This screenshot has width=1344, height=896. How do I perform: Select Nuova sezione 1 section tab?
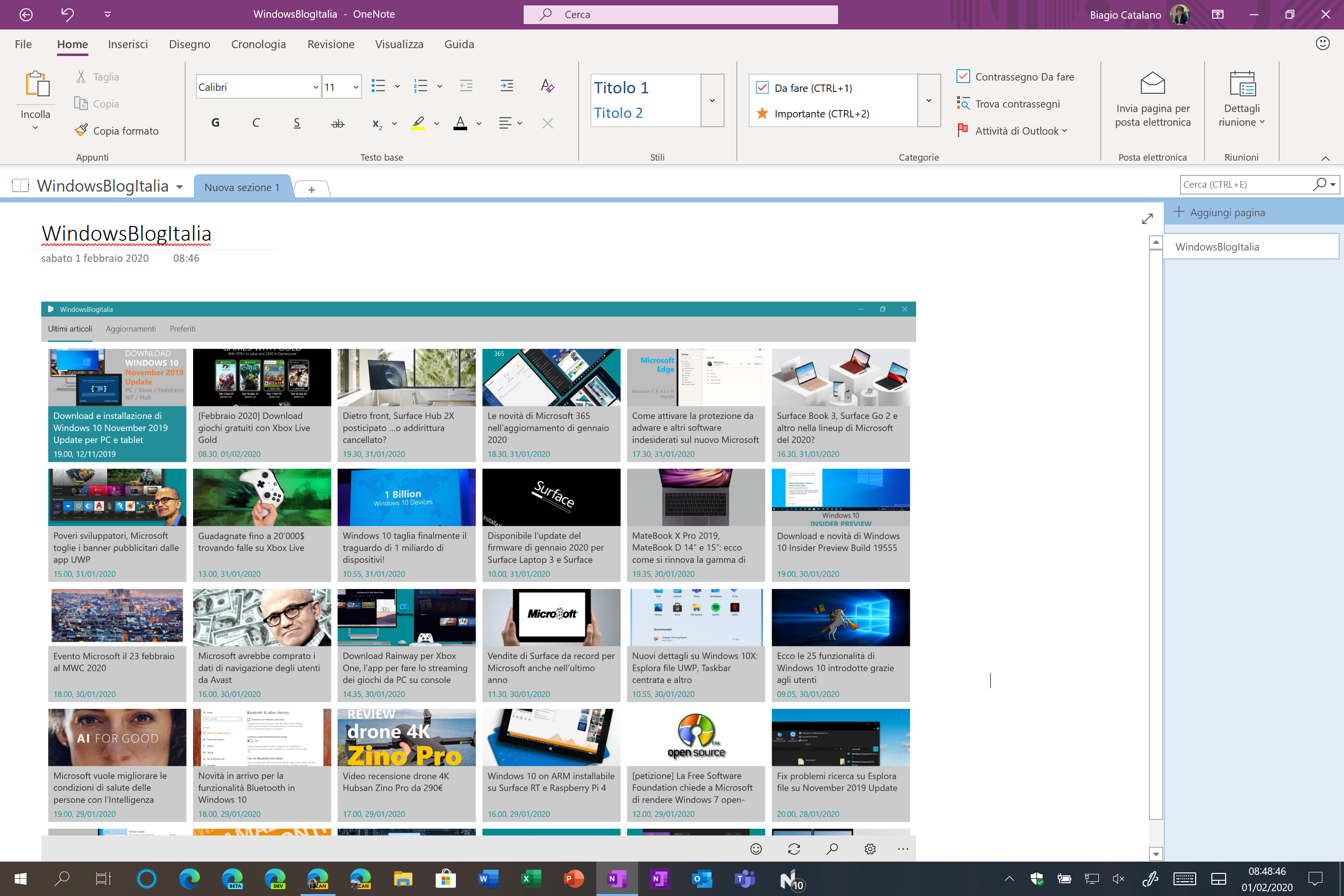(242, 188)
